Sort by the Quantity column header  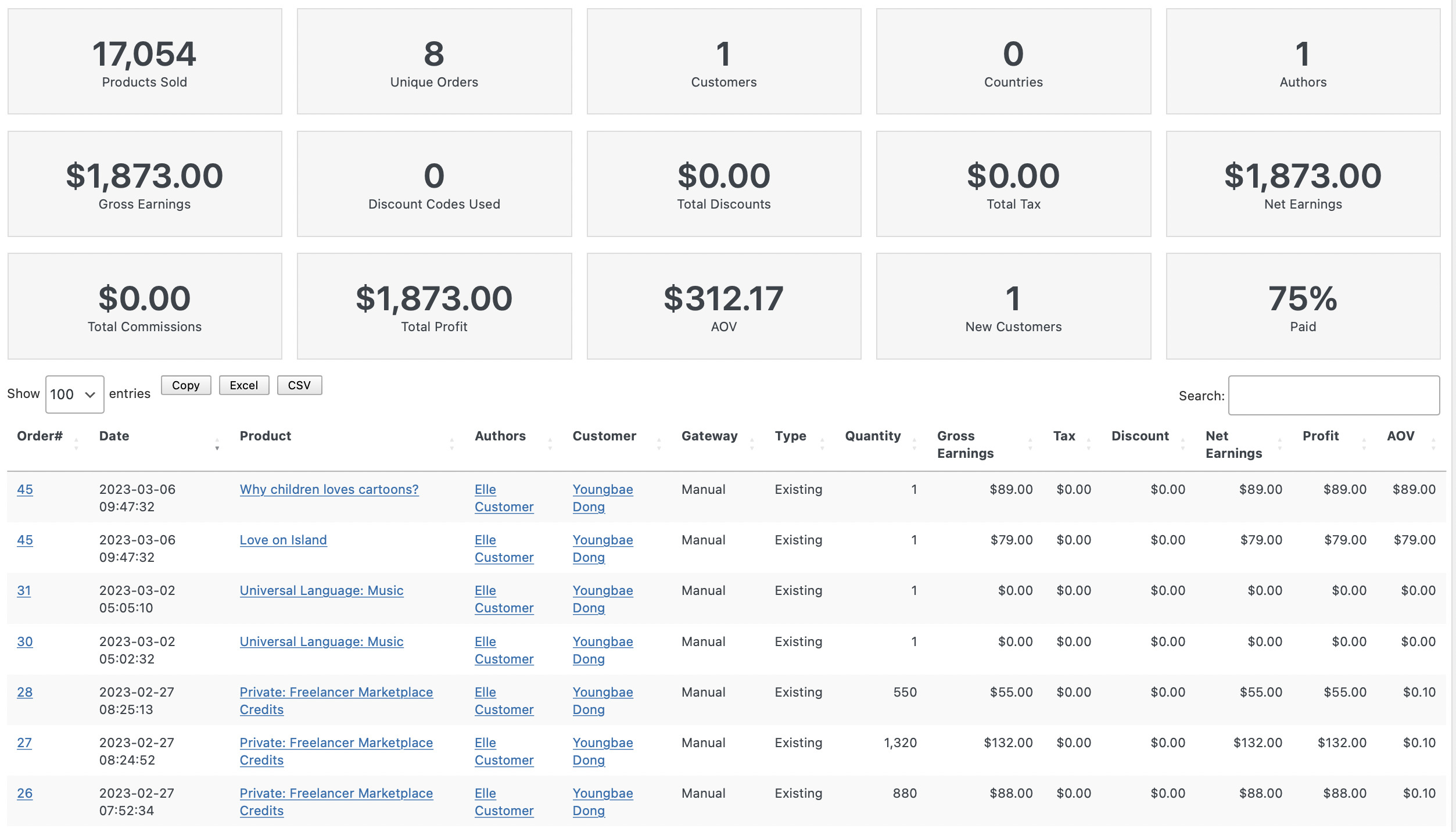(873, 436)
